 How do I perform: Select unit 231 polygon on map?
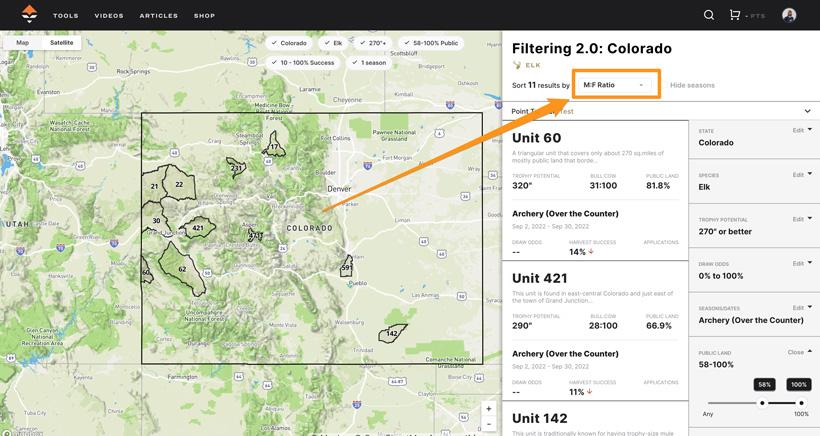click(x=236, y=167)
